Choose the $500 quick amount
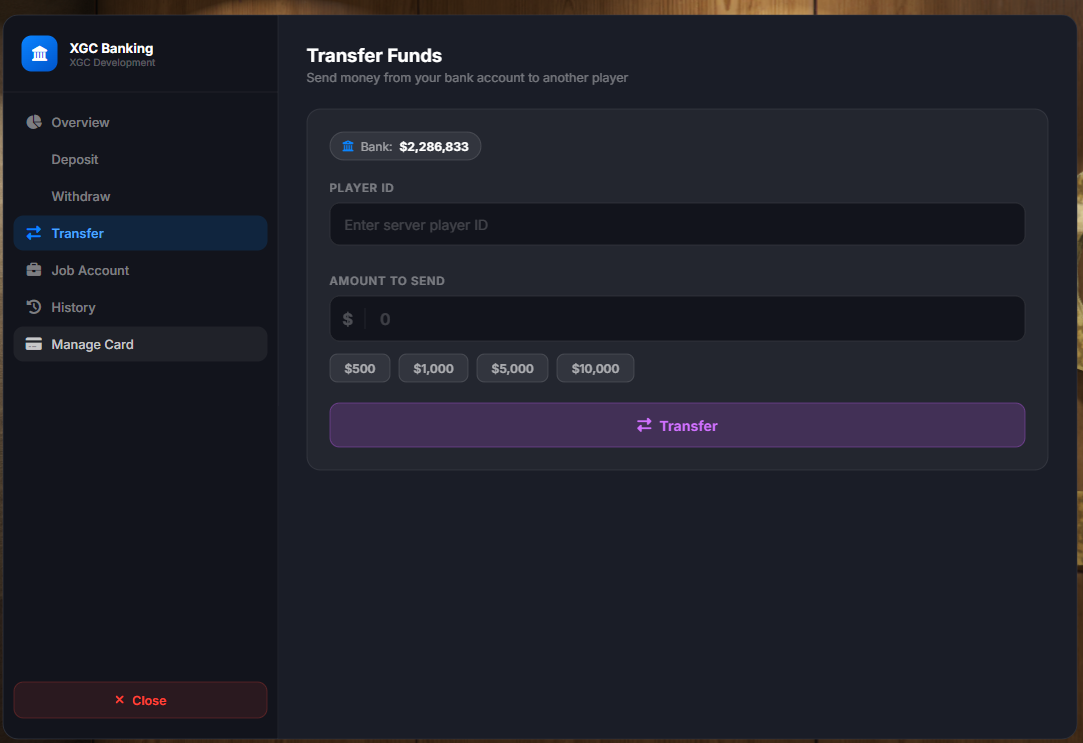Viewport: 1083px width, 743px height. [360, 368]
